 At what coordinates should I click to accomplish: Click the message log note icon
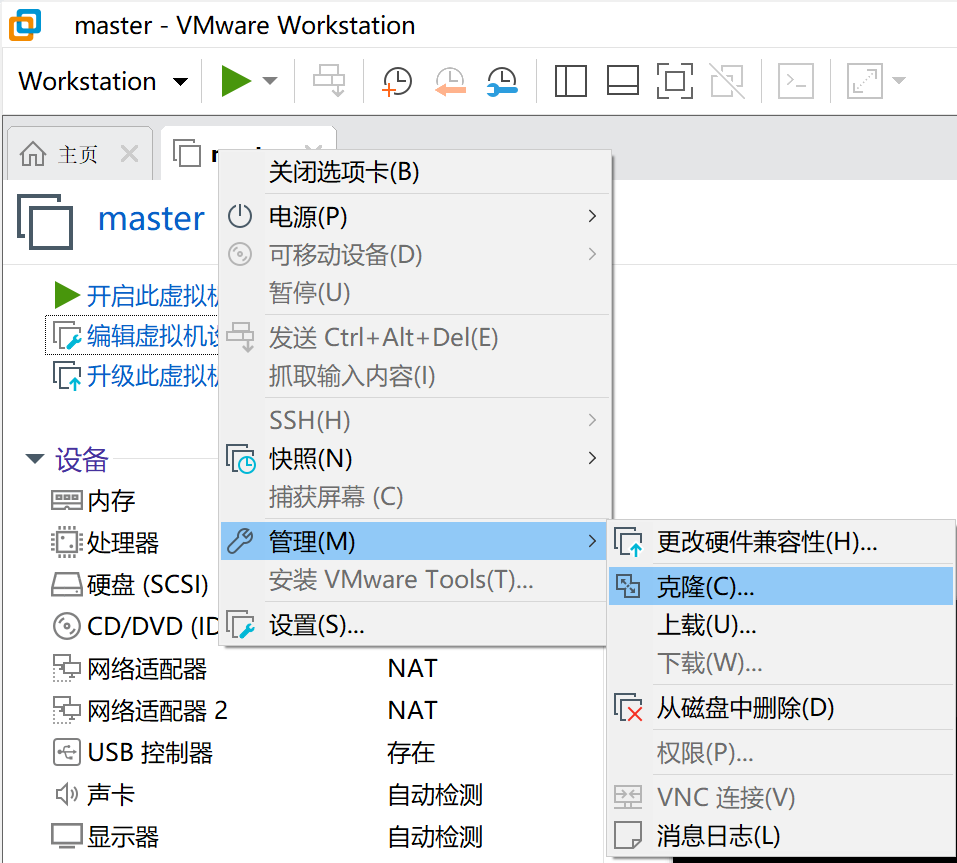pos(628,835)
